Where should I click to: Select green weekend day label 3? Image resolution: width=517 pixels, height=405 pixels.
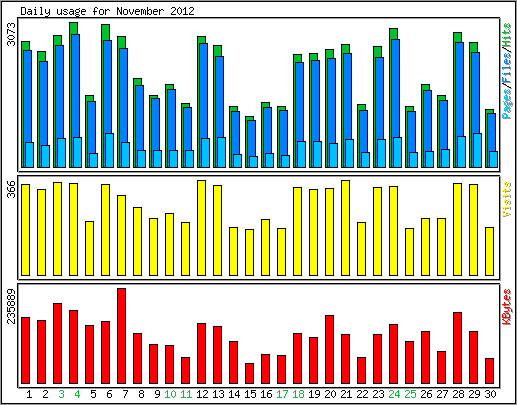61,394
